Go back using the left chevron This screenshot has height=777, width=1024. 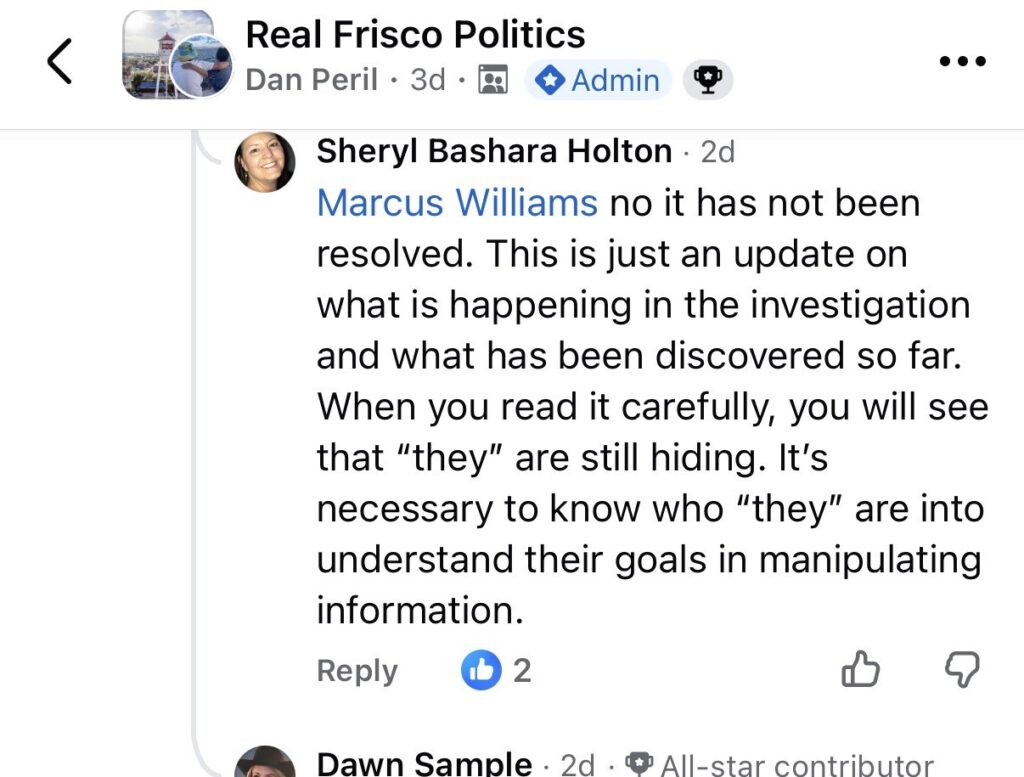point(60,62)
